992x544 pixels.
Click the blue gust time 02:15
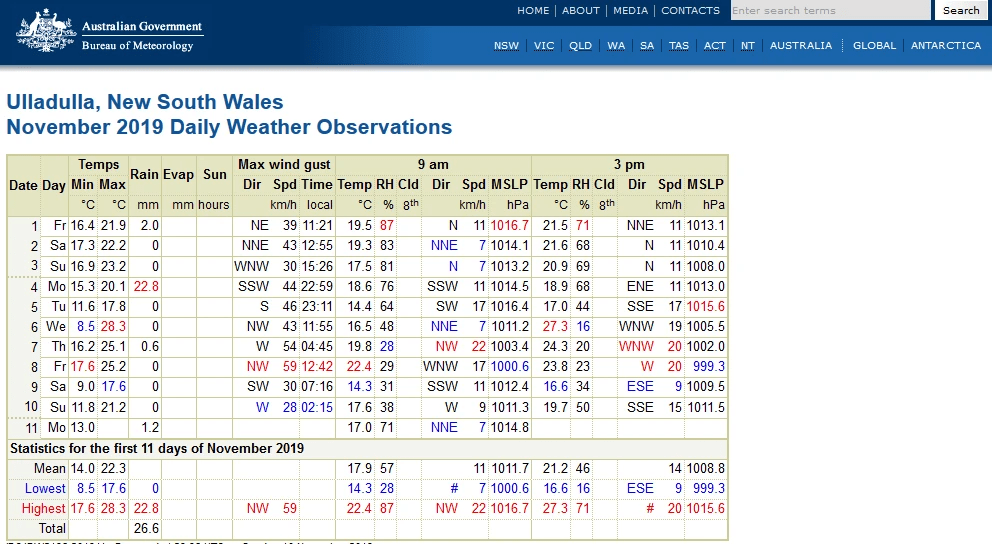(x=316, y=407)
